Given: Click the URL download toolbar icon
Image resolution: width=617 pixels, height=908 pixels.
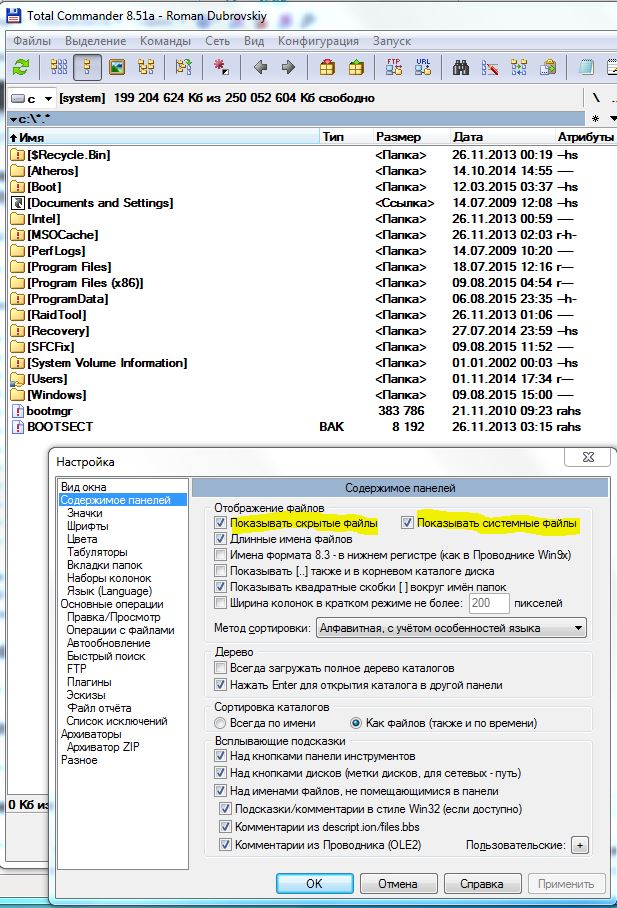Looking at the screenshot, I should point(422,67).
